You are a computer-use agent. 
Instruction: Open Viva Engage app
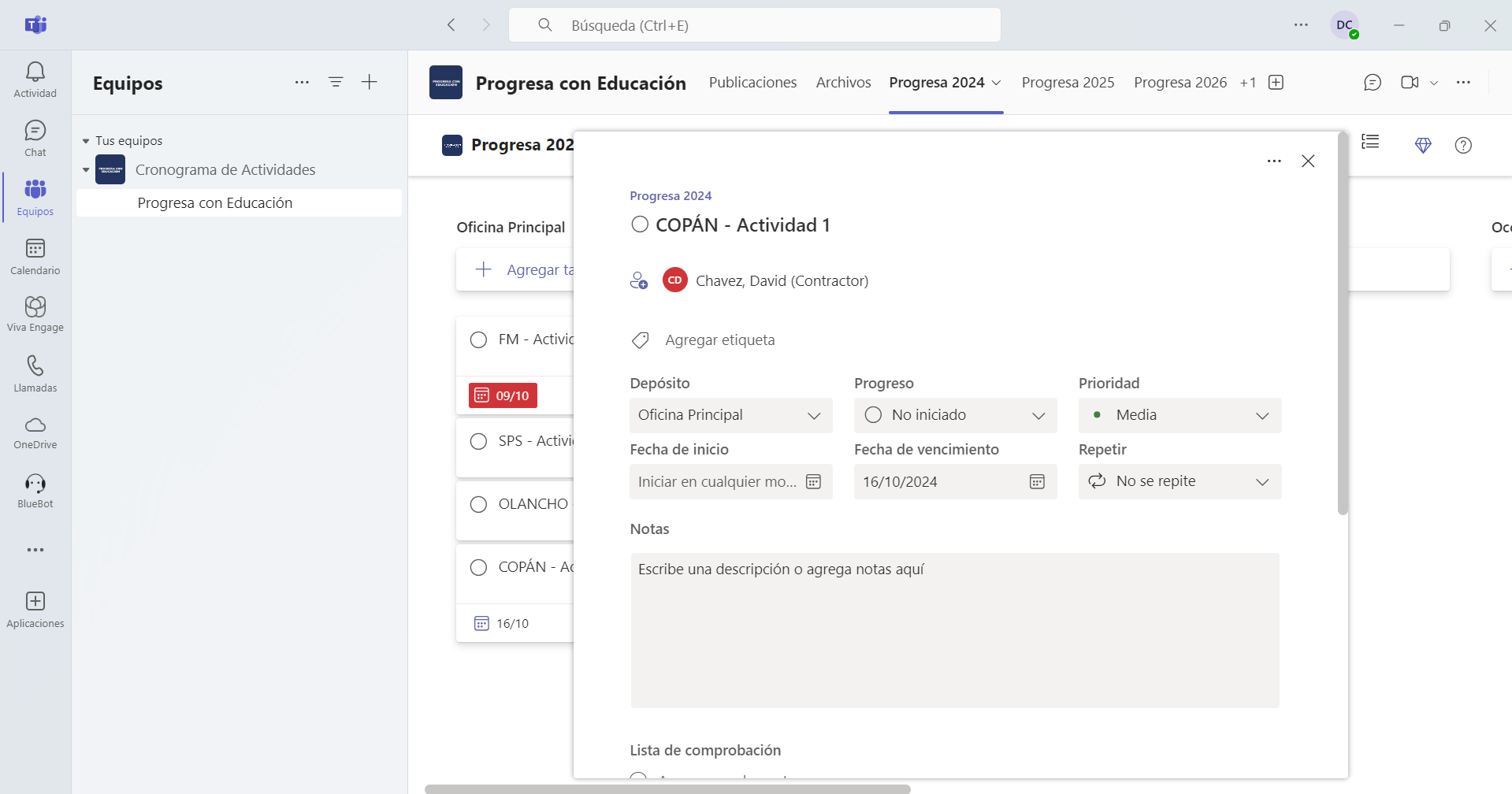click(35, 314)
